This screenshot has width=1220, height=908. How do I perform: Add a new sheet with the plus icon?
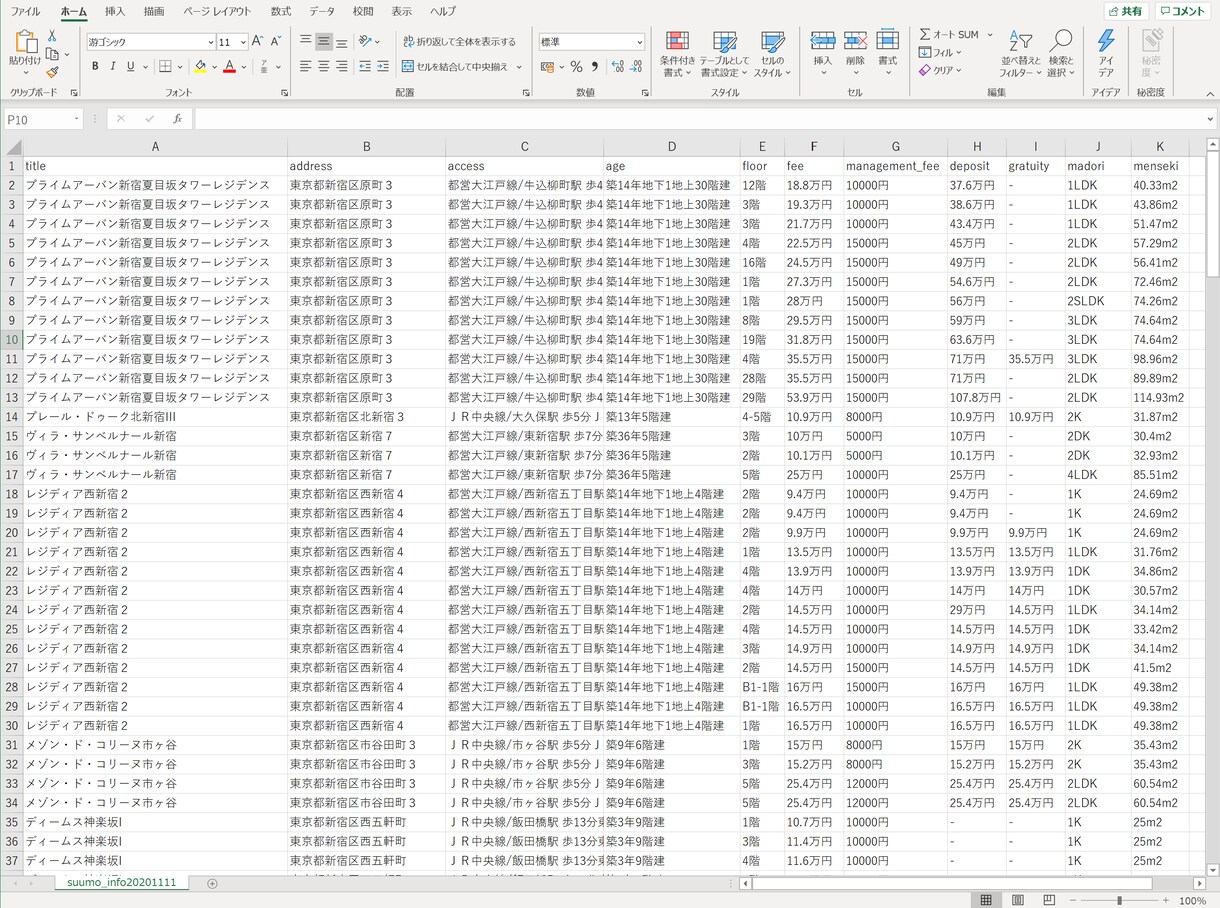pos(212,884)
